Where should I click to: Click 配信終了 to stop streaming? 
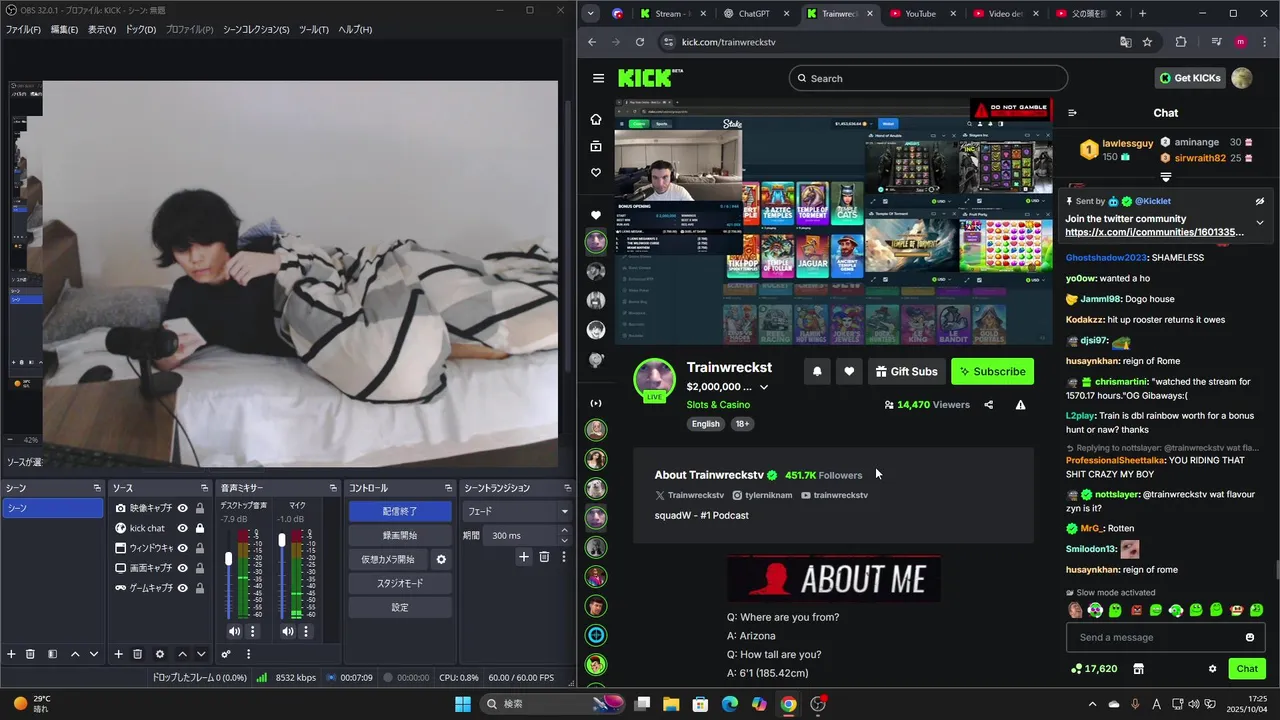pyautogui.click(x=400, y=511)
